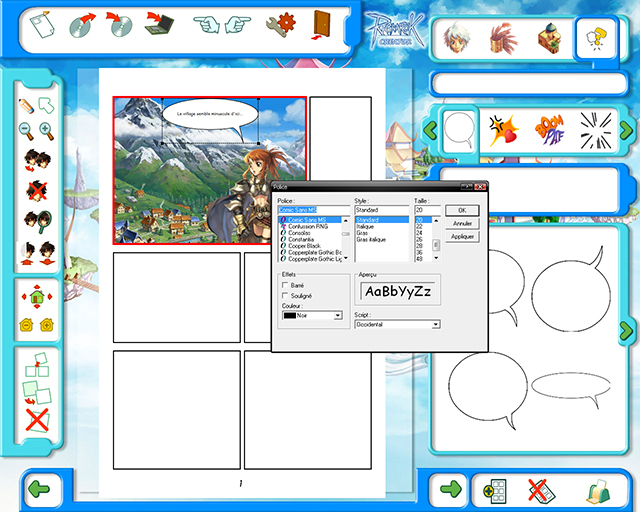Screen dimensions: 640x512
Task: Click OK in the Police dialog
Action: (x=462, y=210)
